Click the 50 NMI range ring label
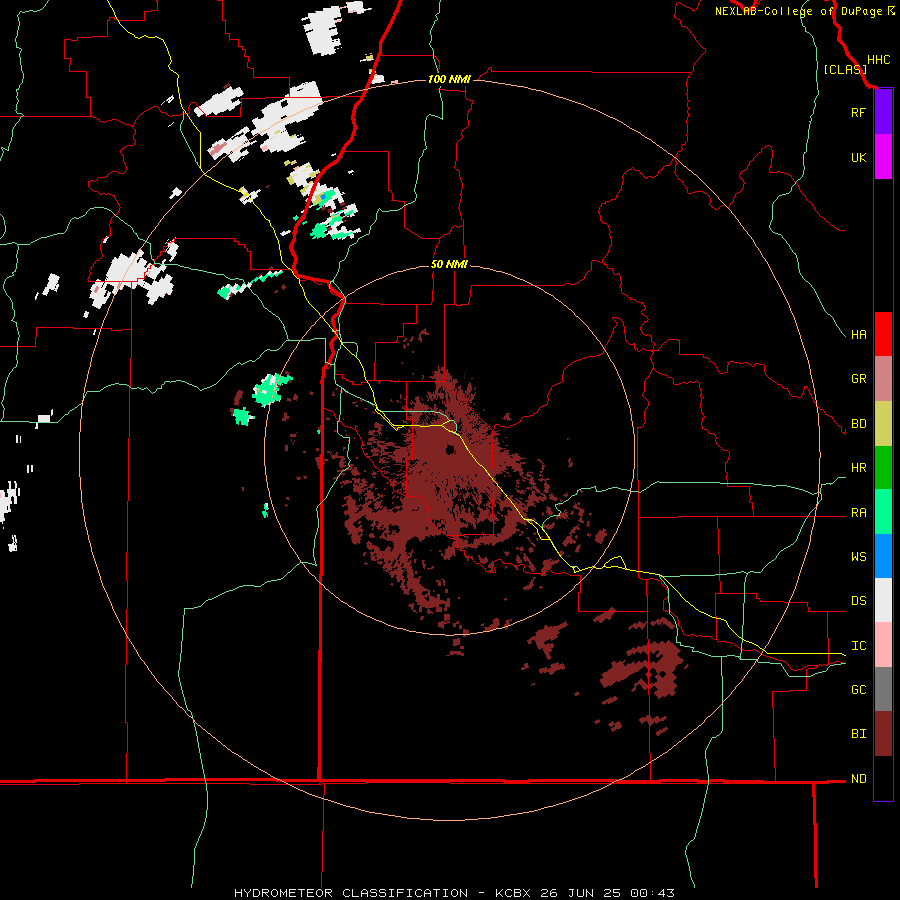Viewport: 900px width, 900px height. coord(449,265)
